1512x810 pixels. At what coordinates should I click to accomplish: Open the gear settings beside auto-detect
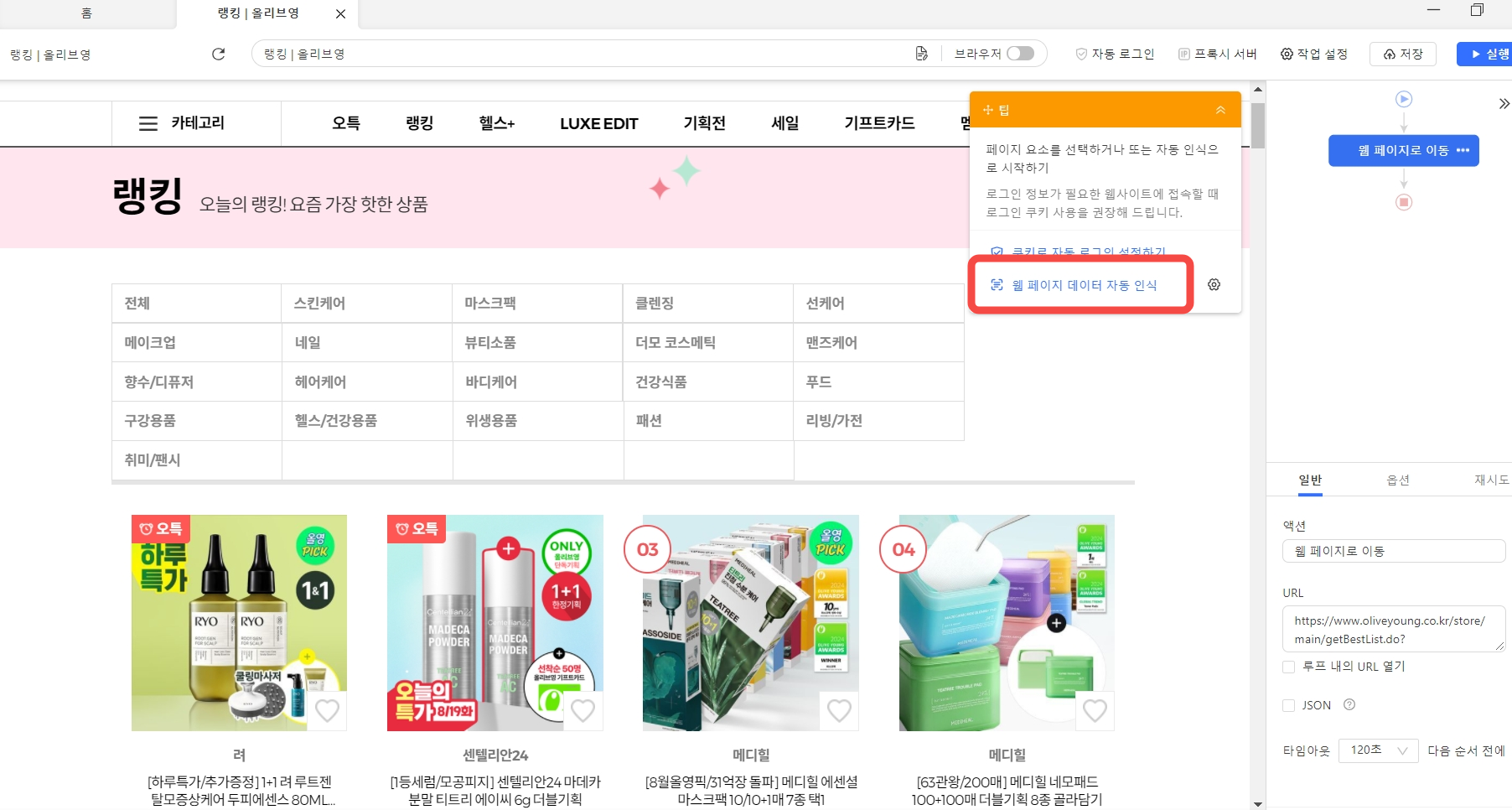pyautogui.click(x=1214, y=285)
